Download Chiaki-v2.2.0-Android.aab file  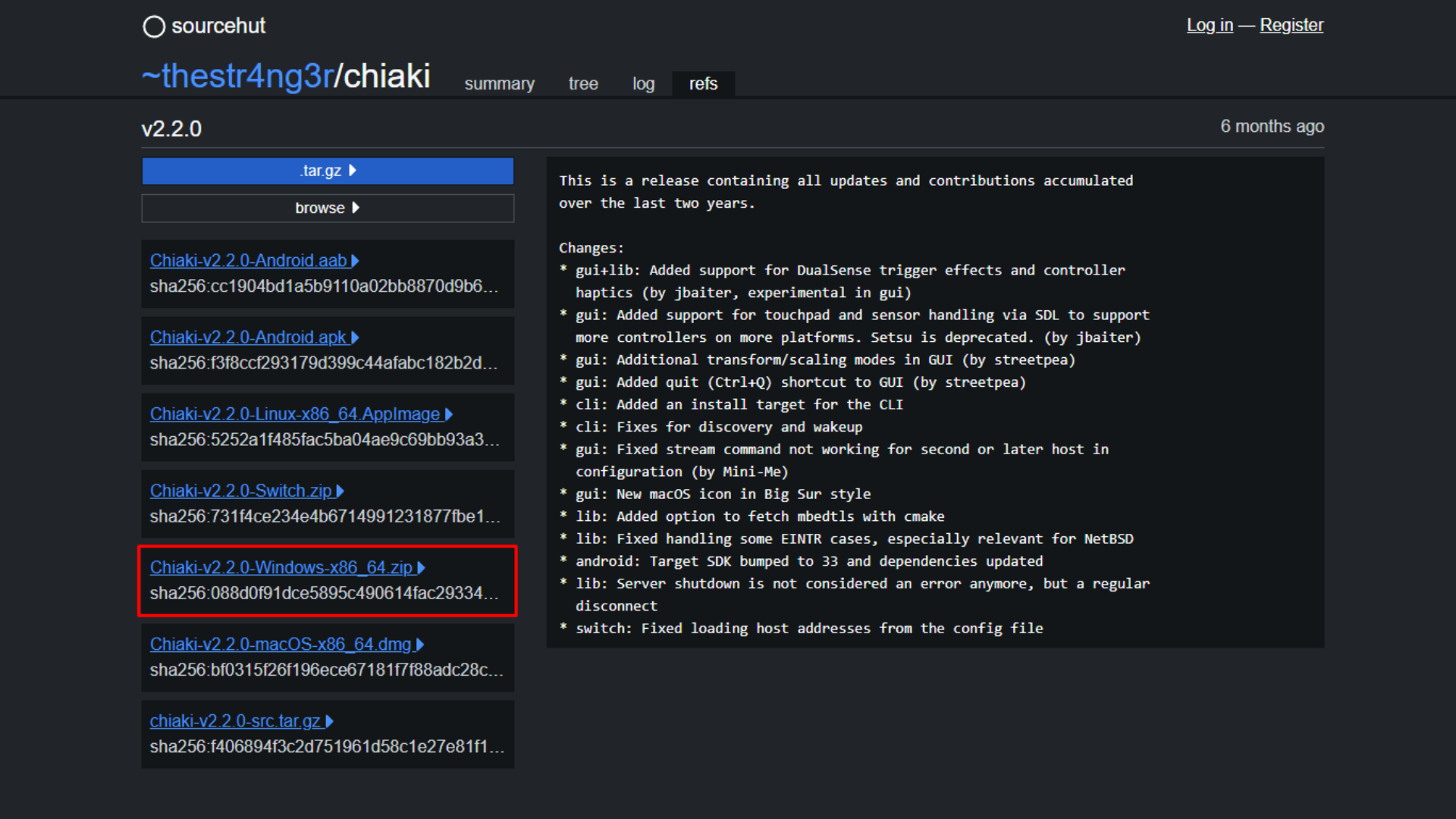(248, 261)
